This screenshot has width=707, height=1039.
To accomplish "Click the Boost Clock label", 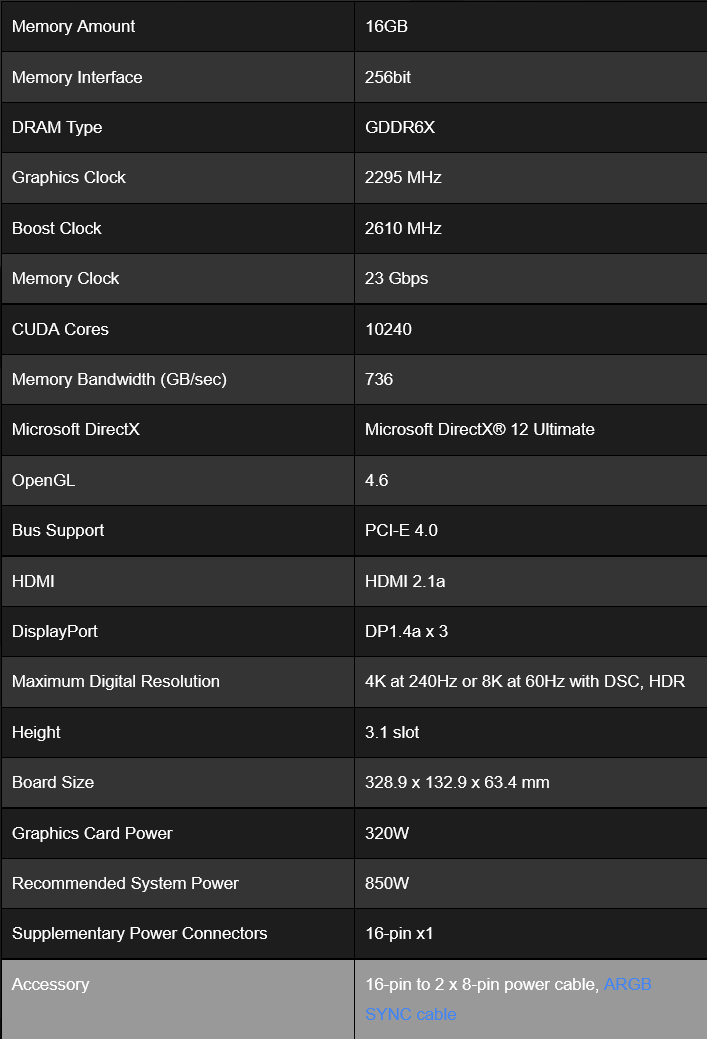I will pos(57,229).
